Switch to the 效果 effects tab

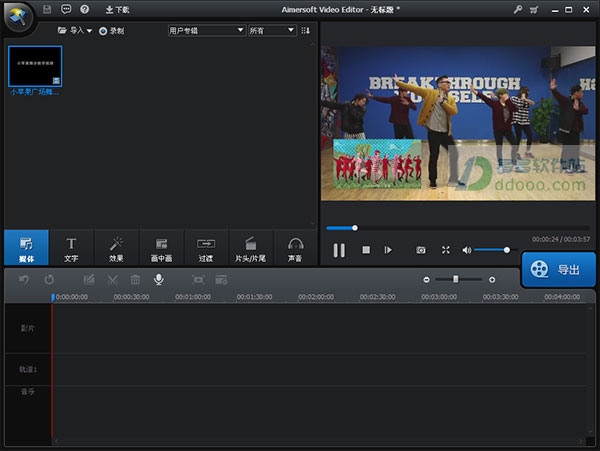[x=116, y=248]
